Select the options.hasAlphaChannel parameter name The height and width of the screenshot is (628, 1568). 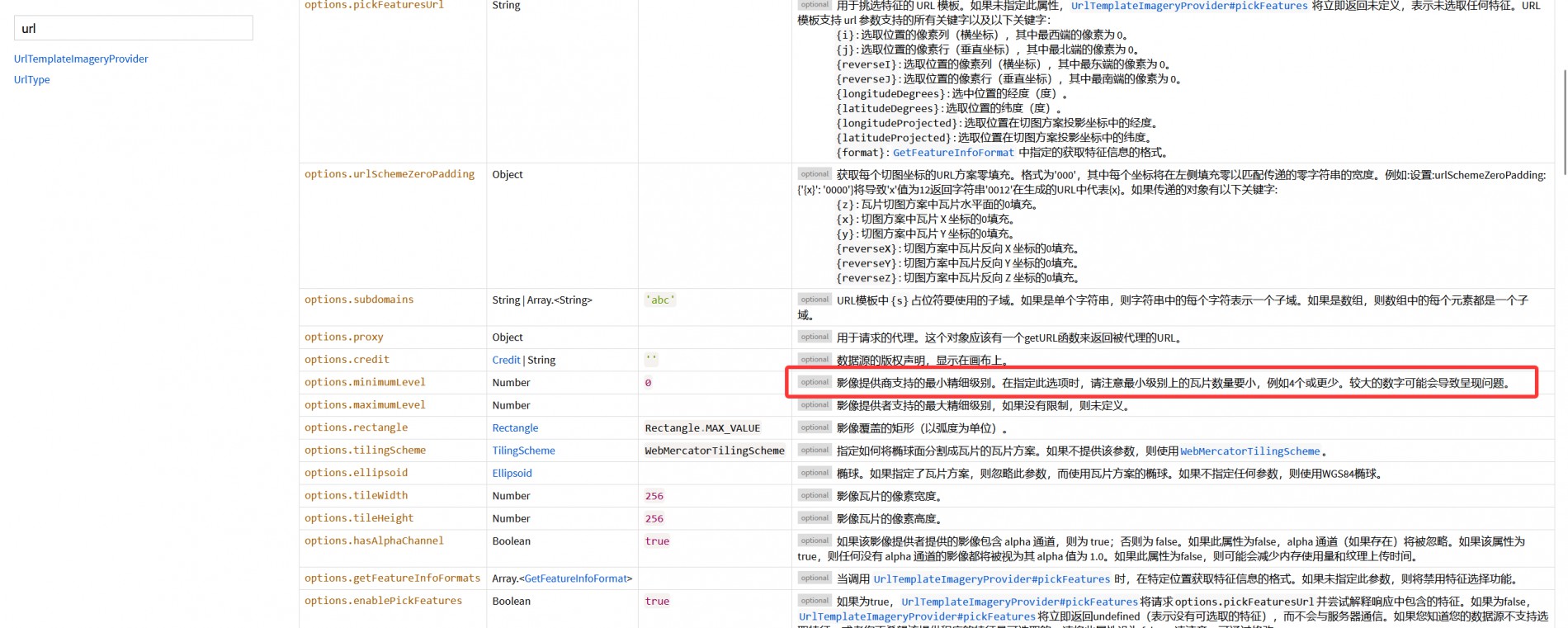(x=374, y=541)
